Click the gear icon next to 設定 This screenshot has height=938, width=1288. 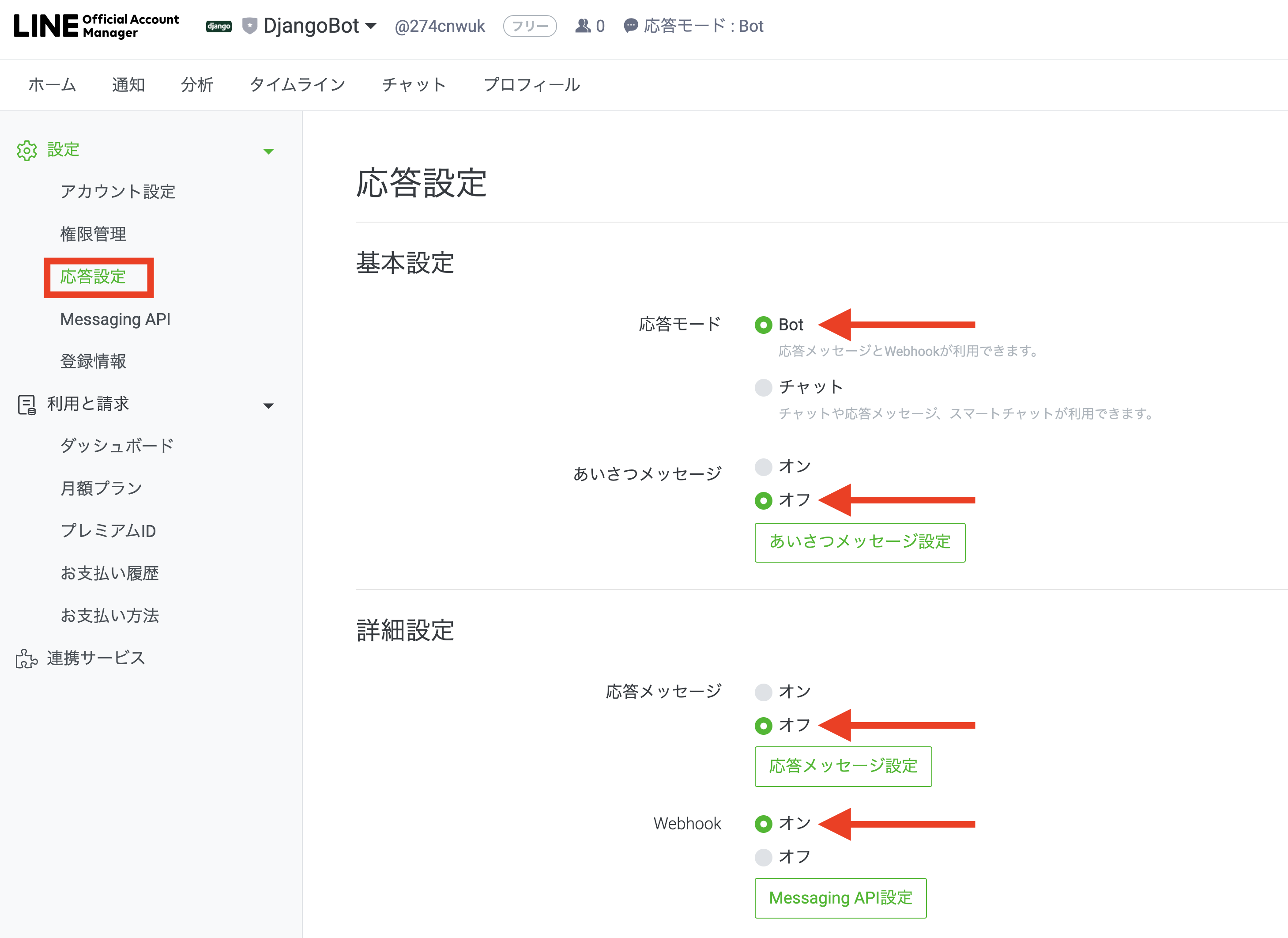[26, 150]
